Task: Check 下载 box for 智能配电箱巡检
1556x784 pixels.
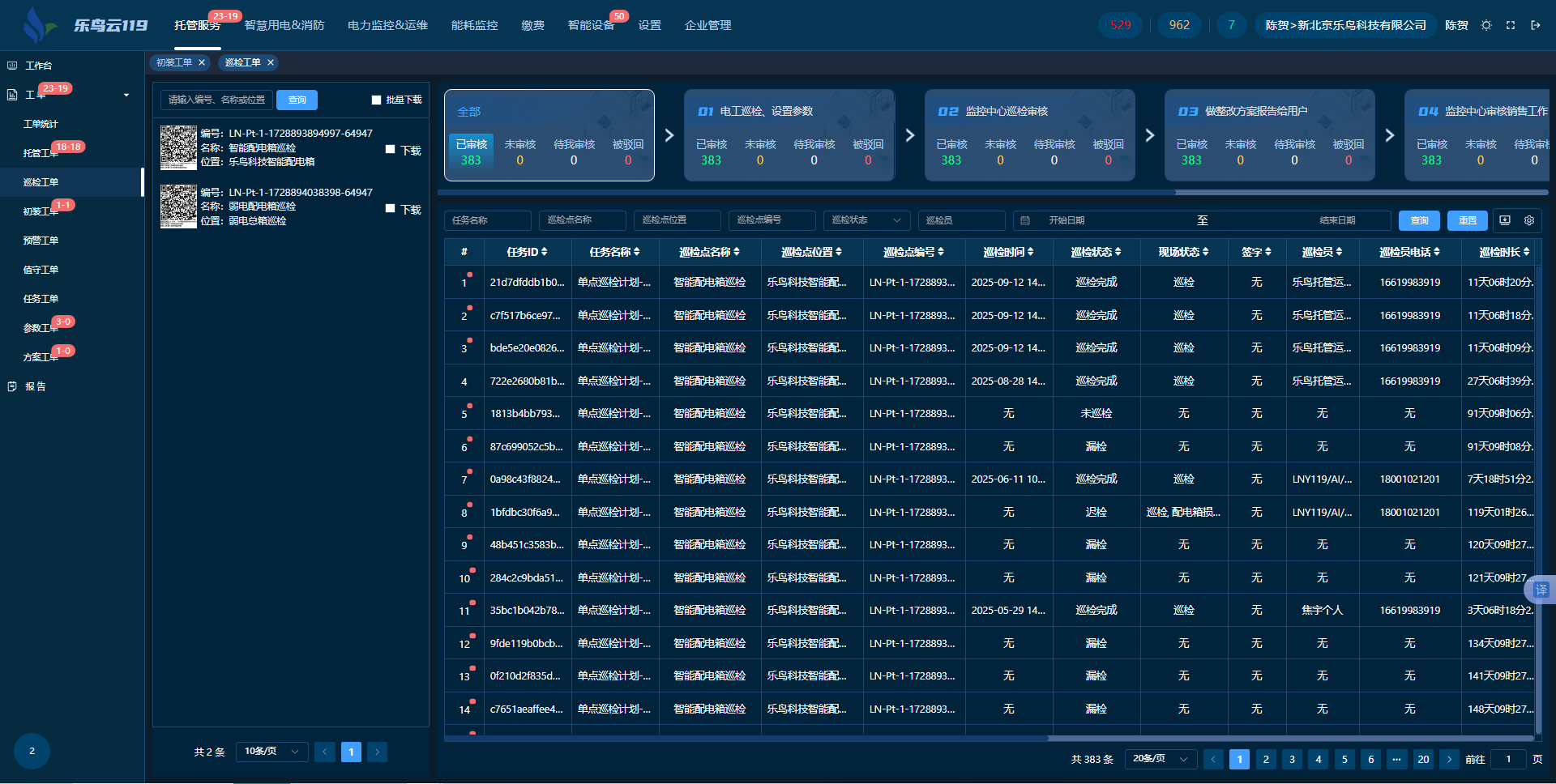Action: 391,150
